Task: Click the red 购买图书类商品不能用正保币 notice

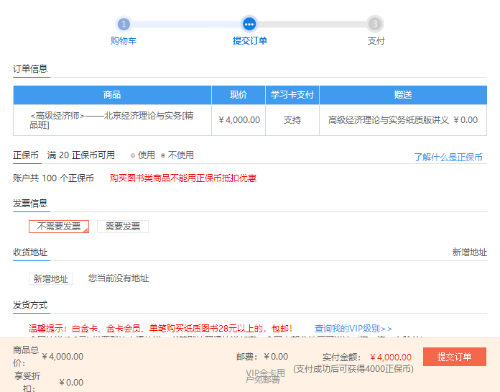Action: pyautogui.click(x=183, y=178)
